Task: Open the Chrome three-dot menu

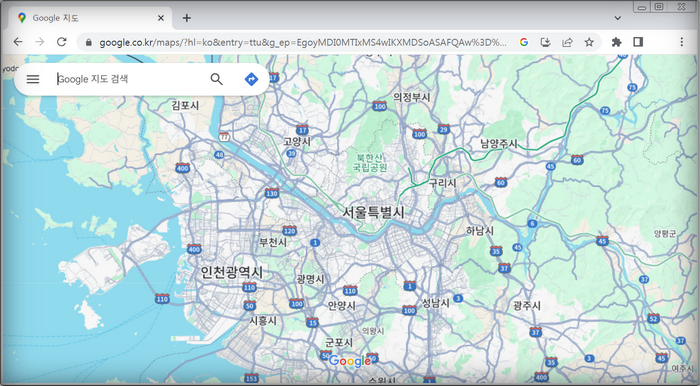Action: pyautogui.click(x=681, y=42)
